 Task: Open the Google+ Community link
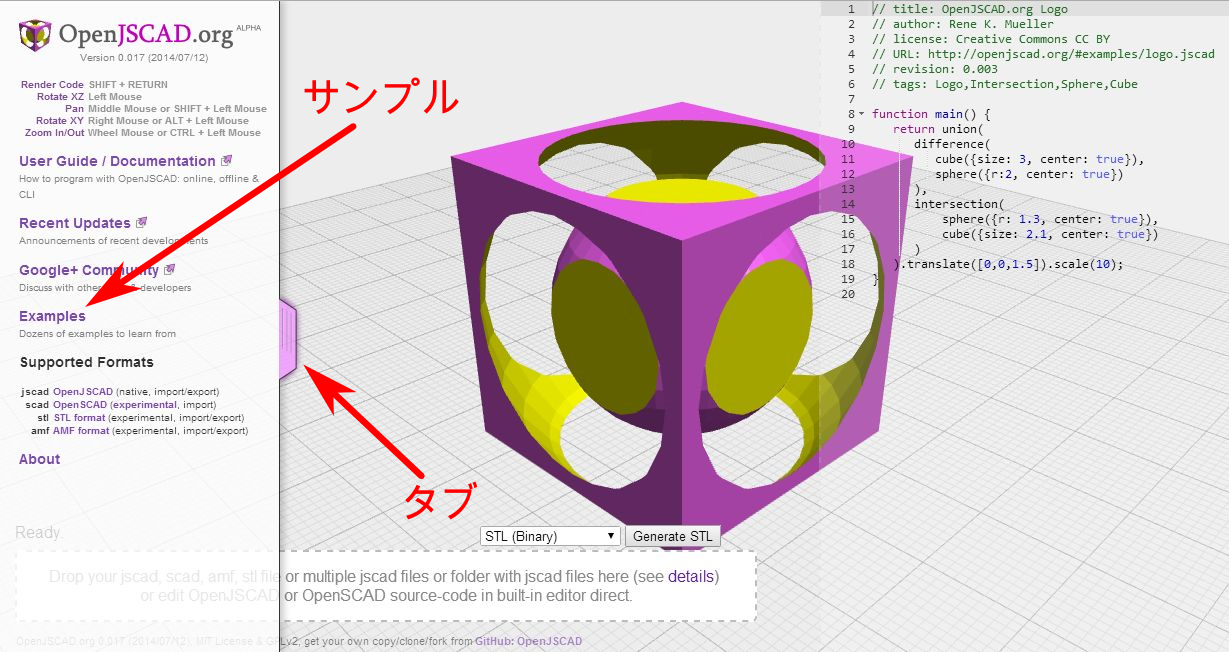click(x=89, y=270)
